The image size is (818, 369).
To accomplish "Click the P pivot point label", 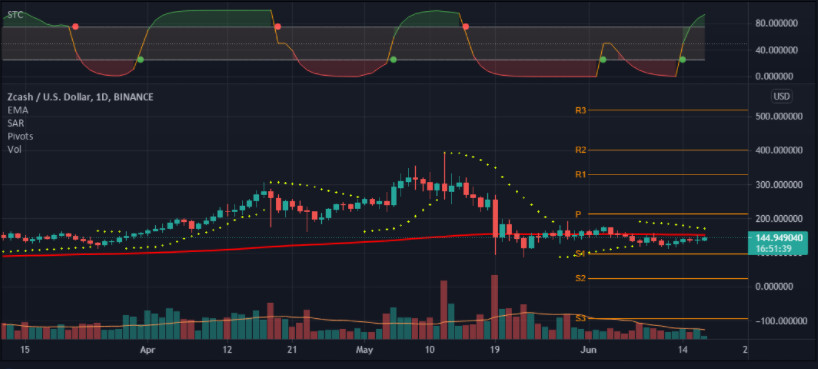I will (x=578, y=215).
